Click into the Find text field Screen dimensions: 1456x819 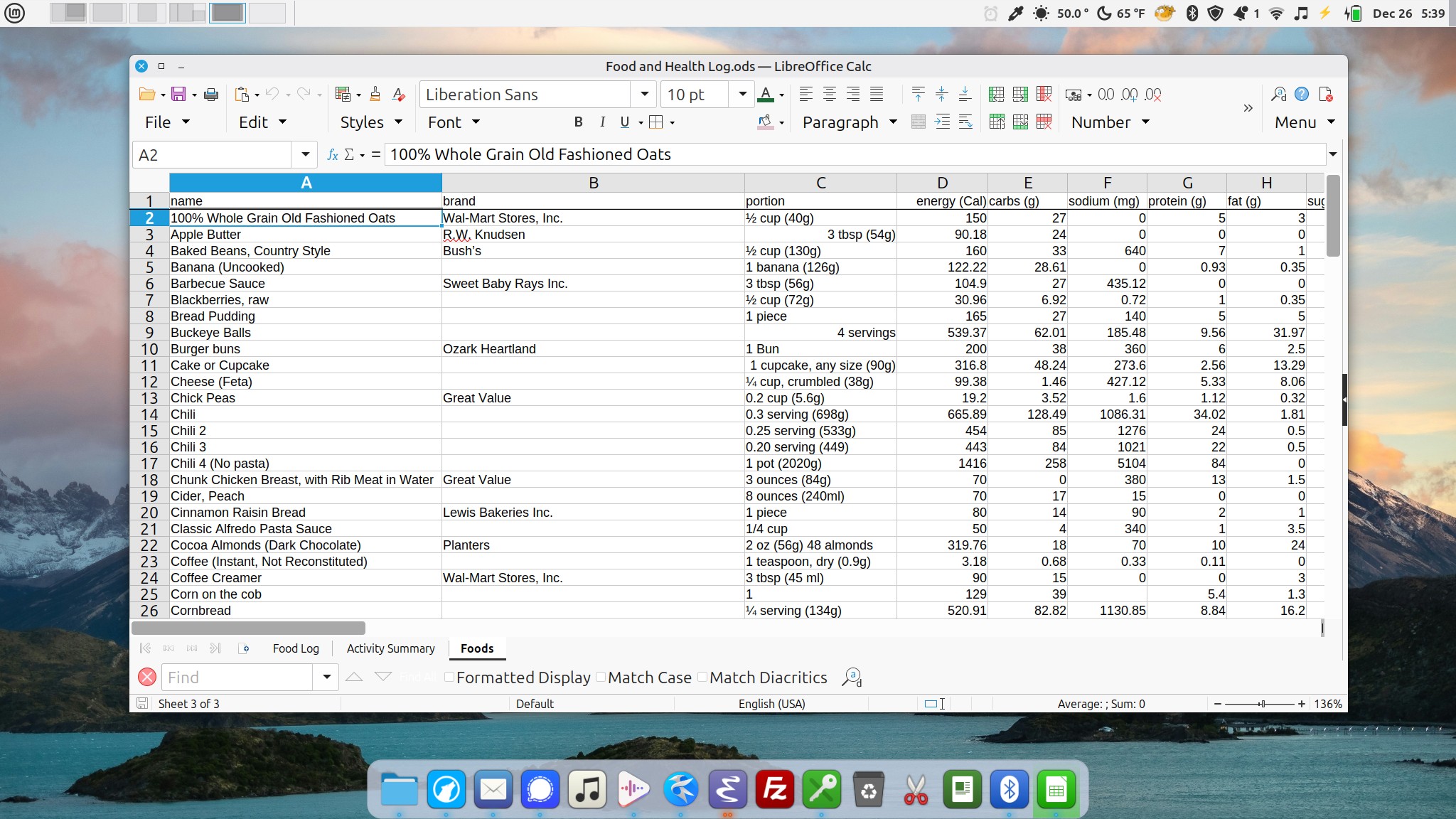[x=237, y=678]
